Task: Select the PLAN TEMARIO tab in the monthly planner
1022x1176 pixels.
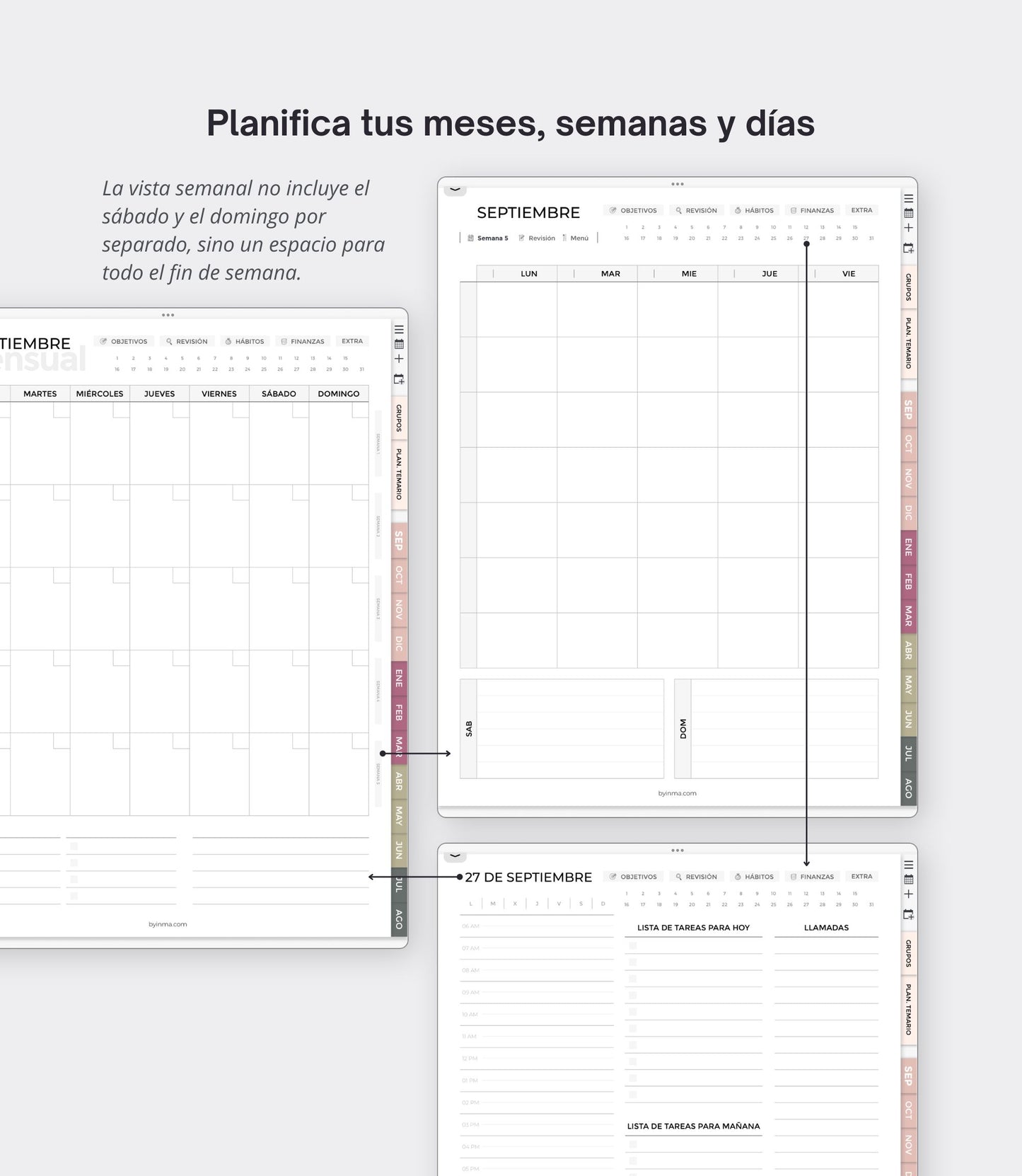Action: [x=399, y=474]
